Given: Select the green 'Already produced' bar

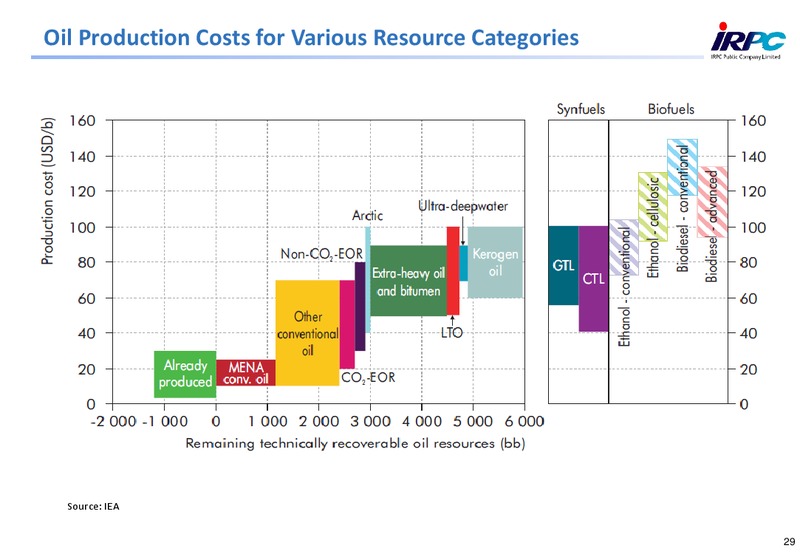Looking at the screenshot, I should pyautogui.click(x=185, y=374).
